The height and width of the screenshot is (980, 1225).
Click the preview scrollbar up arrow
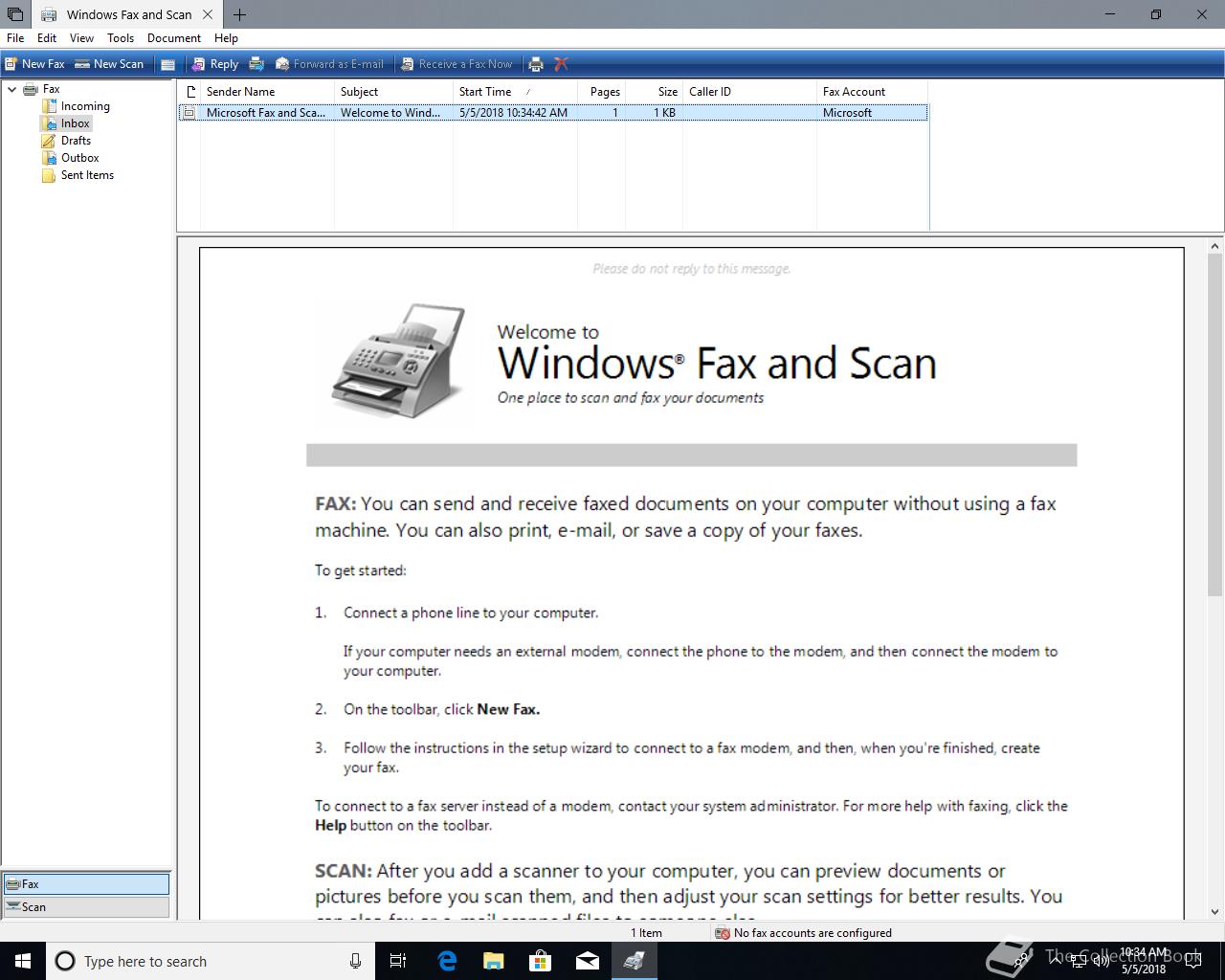1215,246
